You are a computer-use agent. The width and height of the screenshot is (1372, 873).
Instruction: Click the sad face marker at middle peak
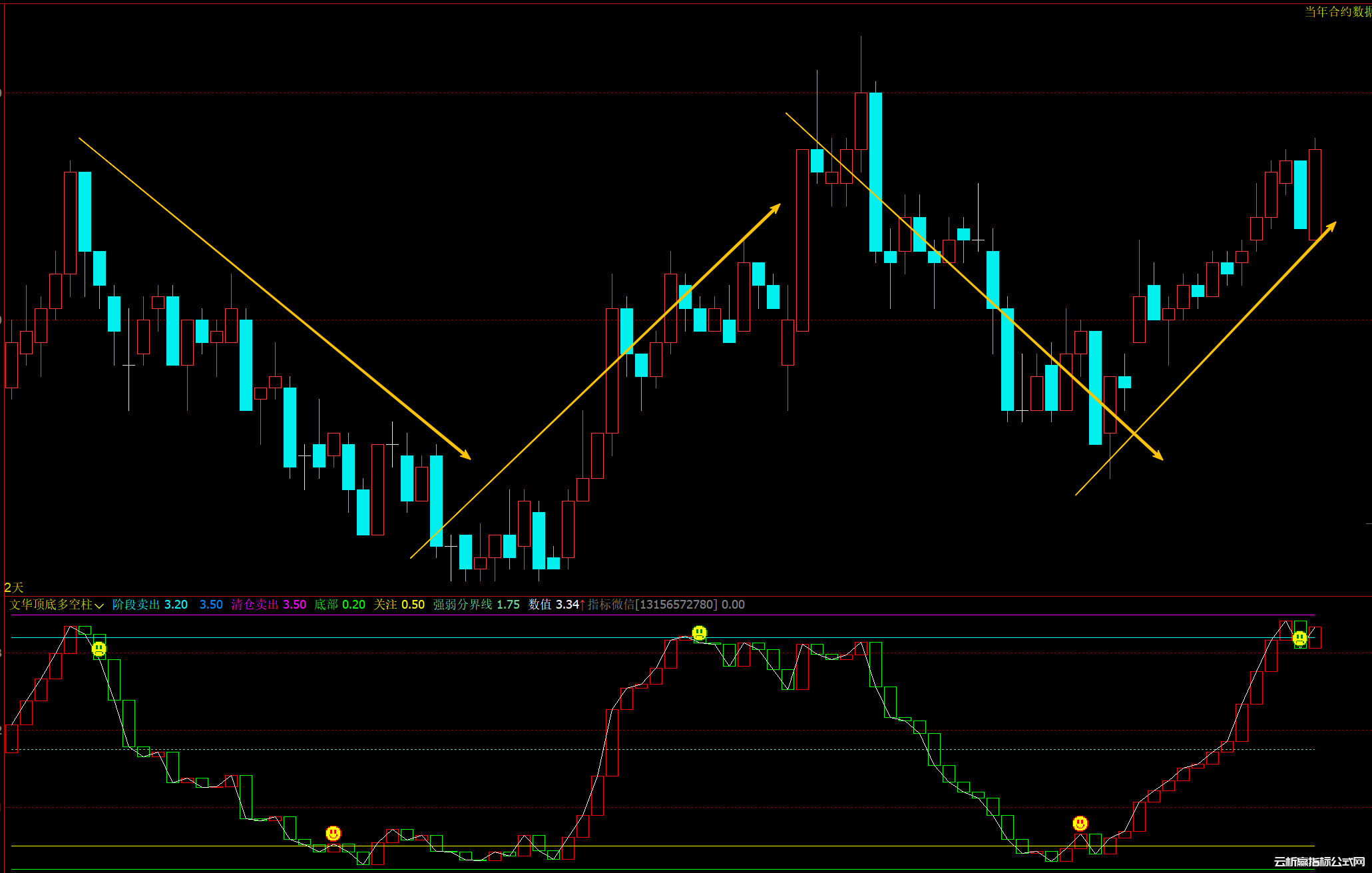699,633
